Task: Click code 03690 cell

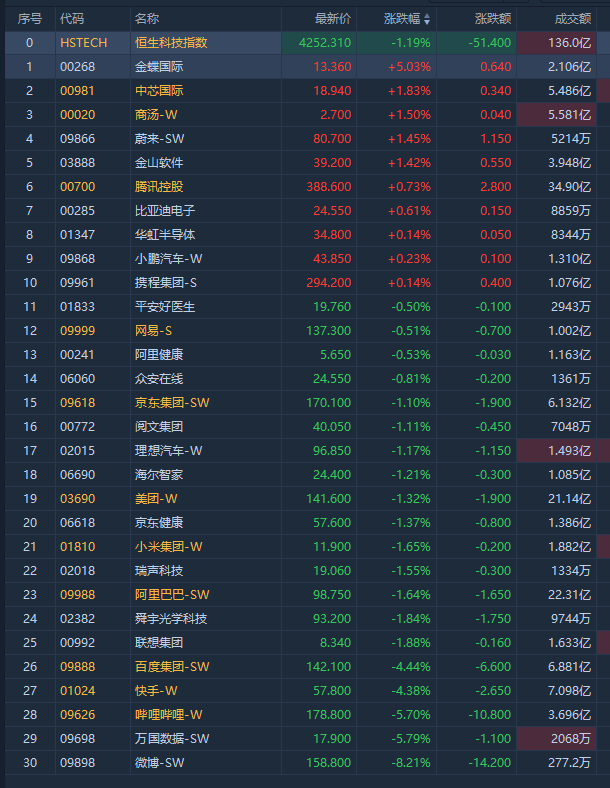Action: [77, 499]
